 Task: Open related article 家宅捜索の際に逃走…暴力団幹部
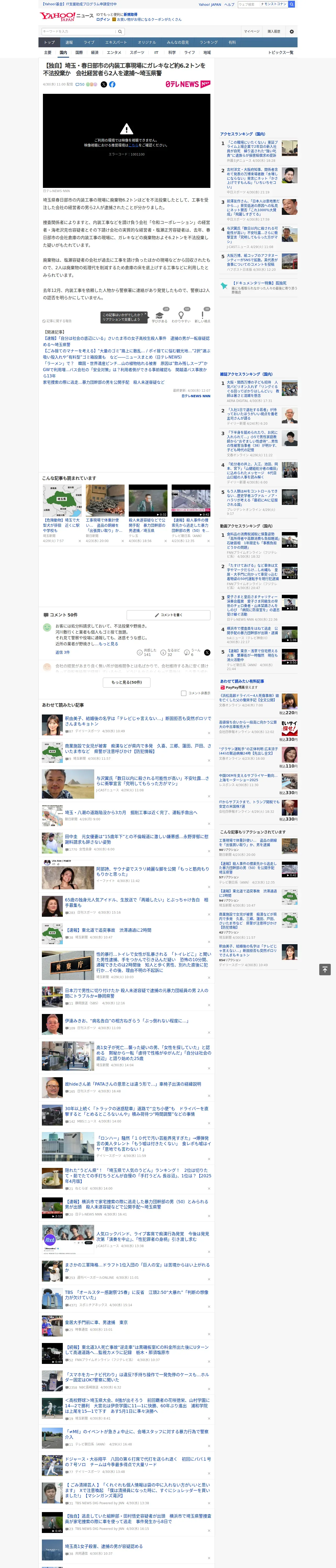[103, 382]
